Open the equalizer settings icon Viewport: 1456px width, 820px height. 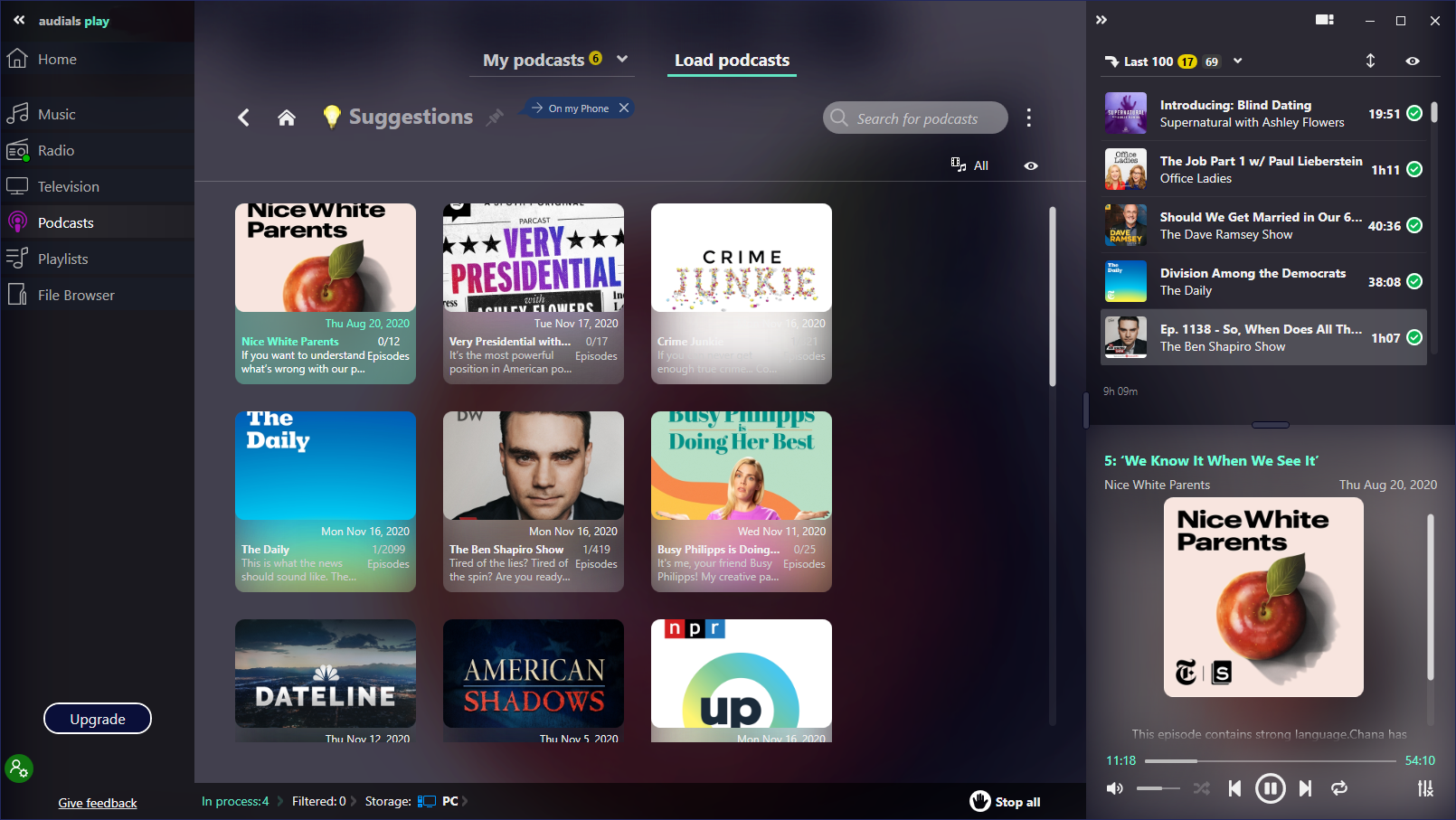pos(1425,788)
